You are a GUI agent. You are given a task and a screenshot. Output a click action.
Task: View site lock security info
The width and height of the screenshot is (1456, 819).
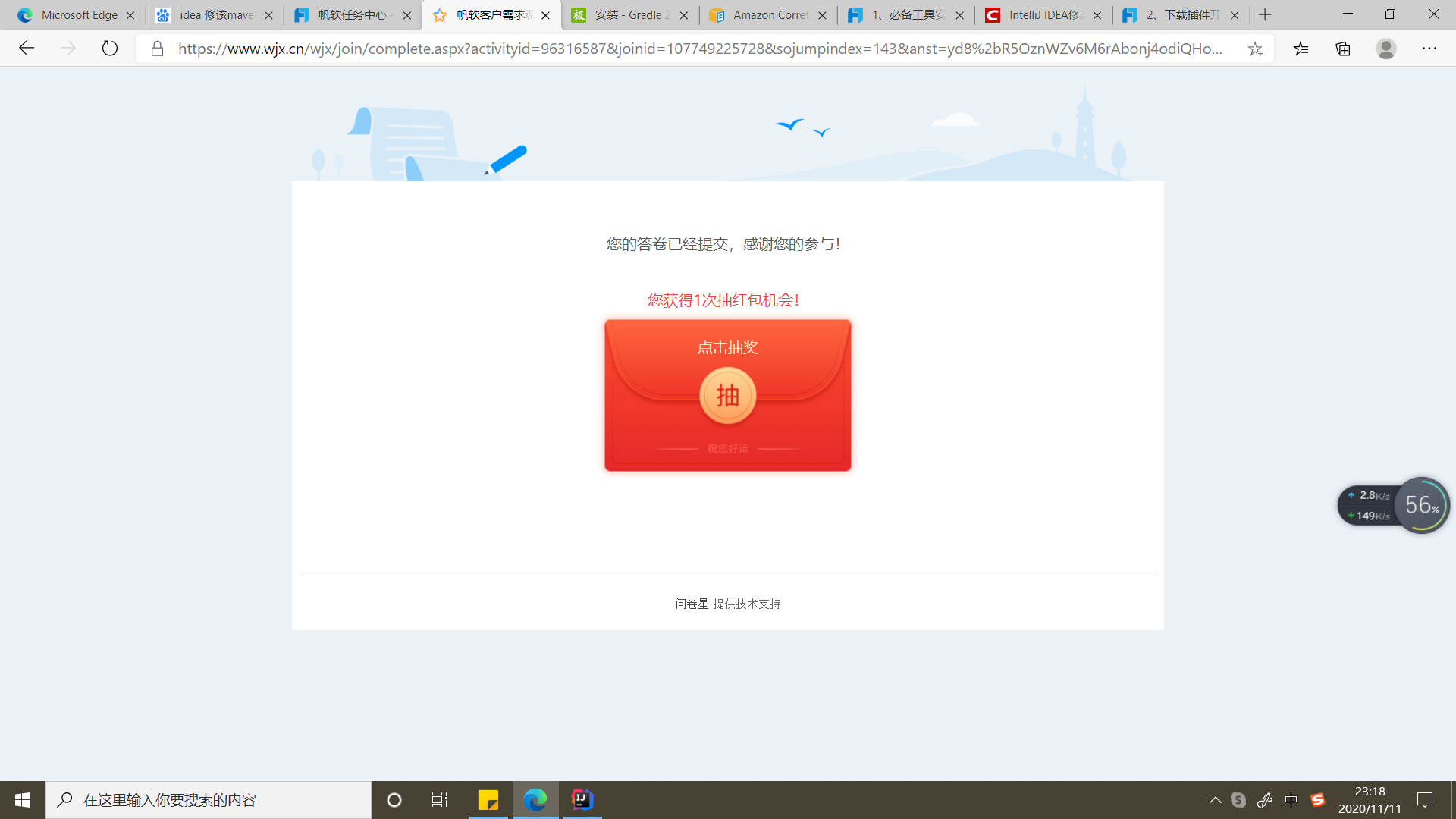pos(157,49)
